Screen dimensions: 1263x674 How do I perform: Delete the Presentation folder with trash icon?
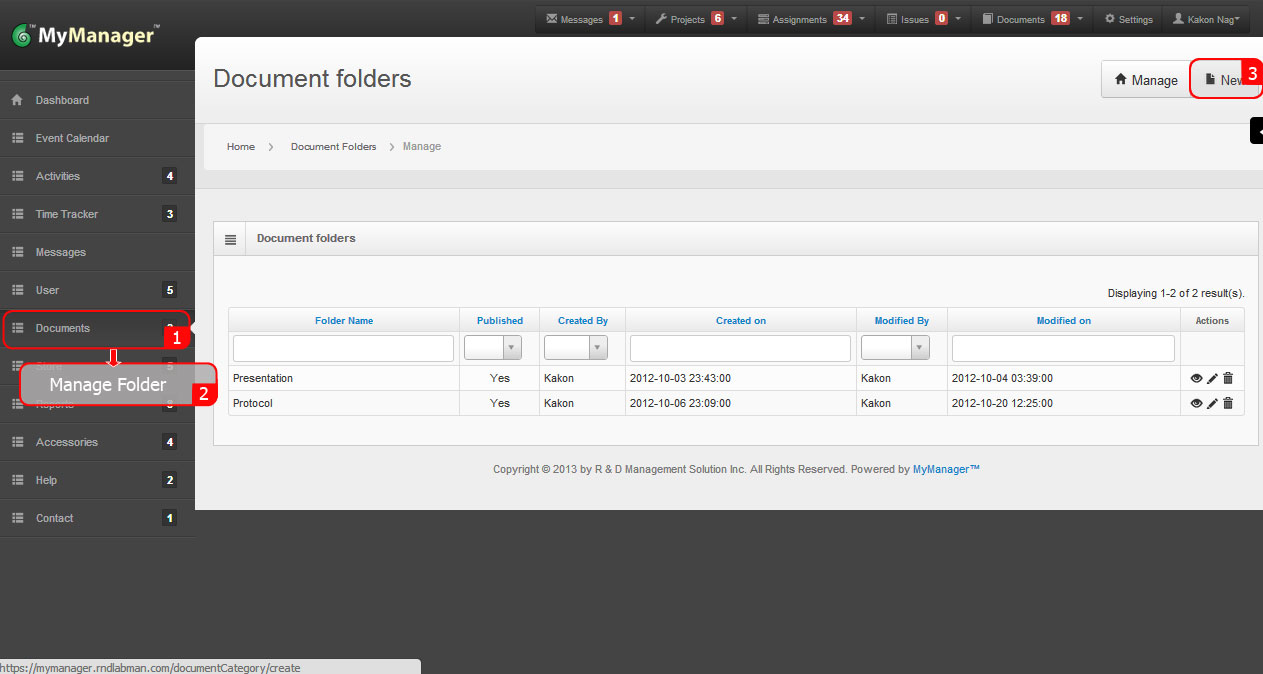(1228, 378)
